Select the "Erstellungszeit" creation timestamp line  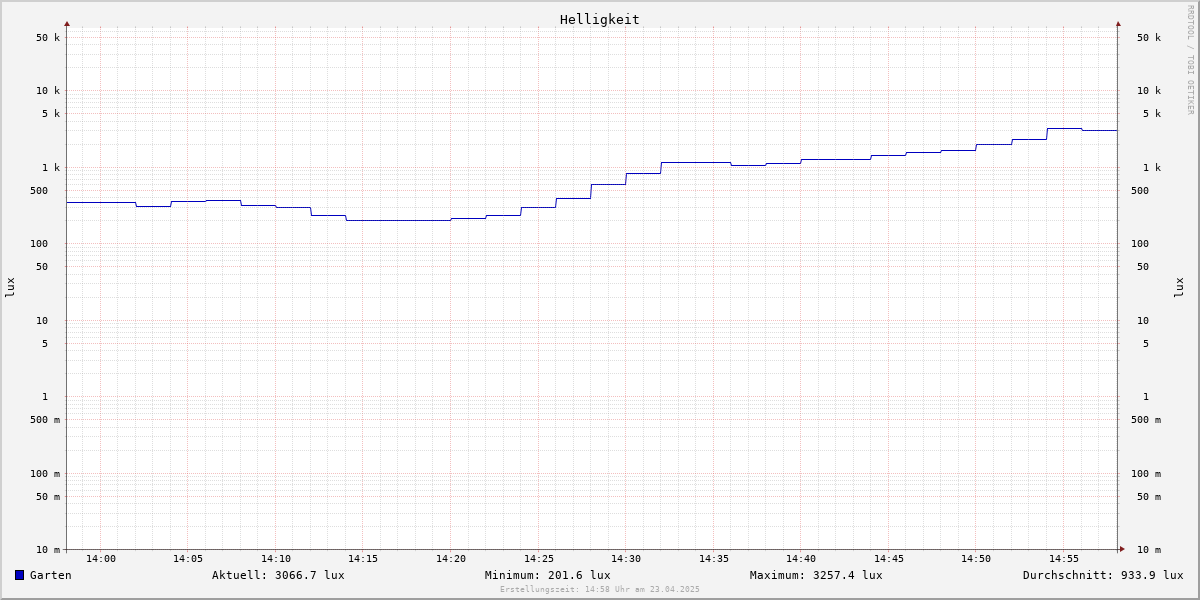click(x=600, y=589)
